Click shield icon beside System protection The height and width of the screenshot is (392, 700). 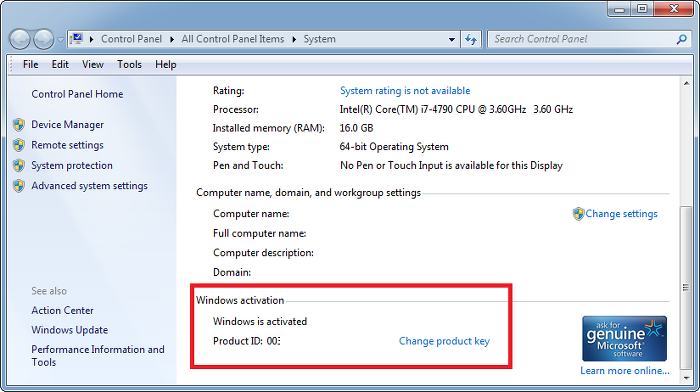(19, 166)
